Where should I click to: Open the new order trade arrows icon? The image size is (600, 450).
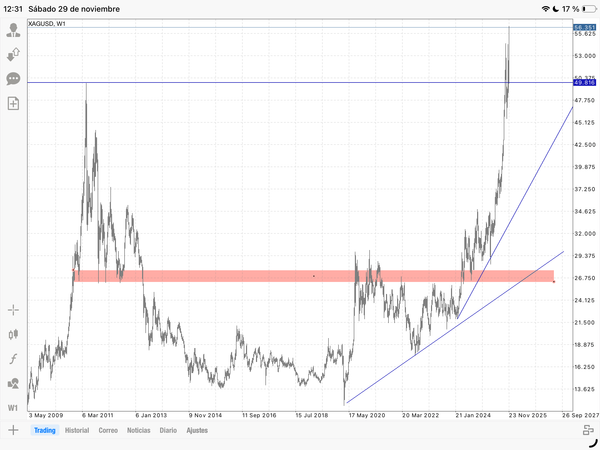coord(13,55)
